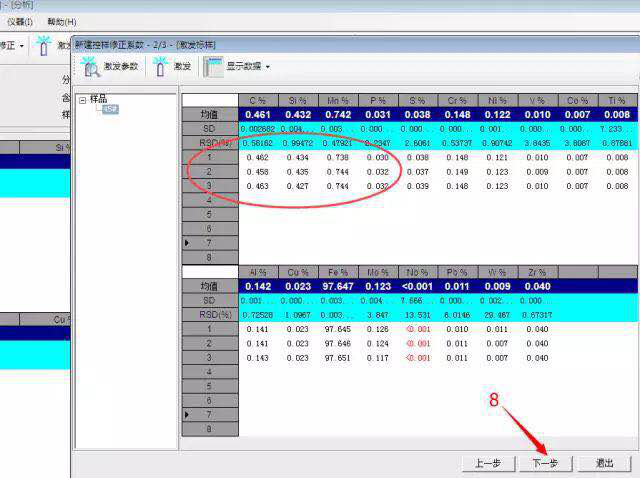Open the 显示数据 dropdown arrow
640x478 pixels.
pyautogui.click(x=267, y=67)
